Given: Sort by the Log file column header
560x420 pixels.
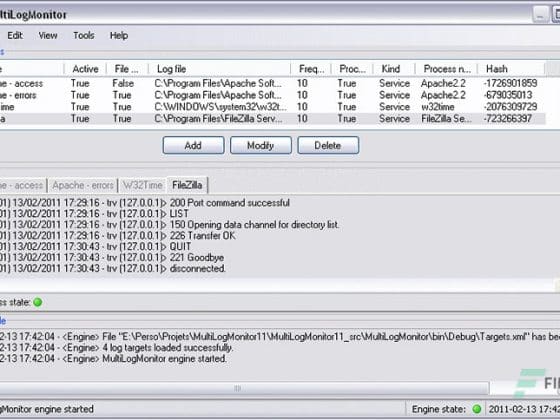Looking at the screenshot, I should 220,69.
